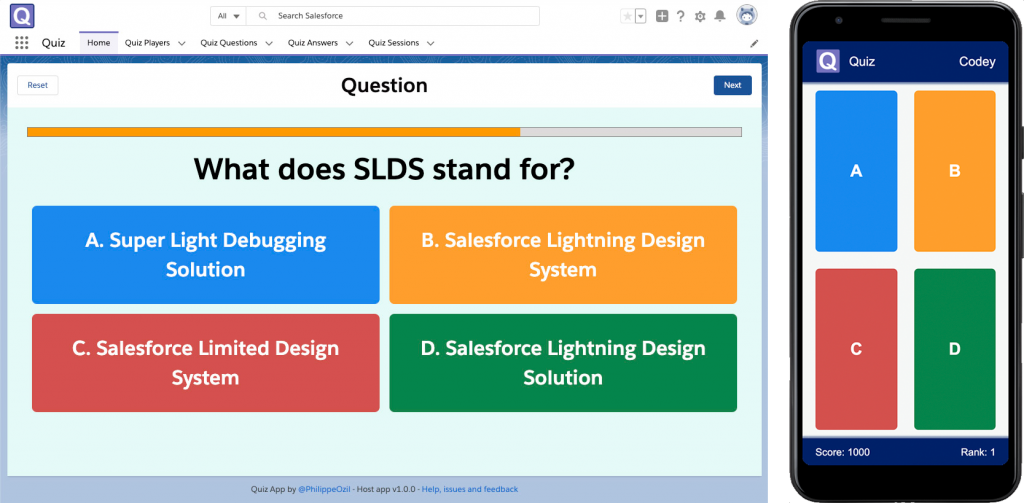The width and height of the screenshot is (1024, 503).
Task: Tap the Quiz title in phone header
Action: (x=862, y=61)
